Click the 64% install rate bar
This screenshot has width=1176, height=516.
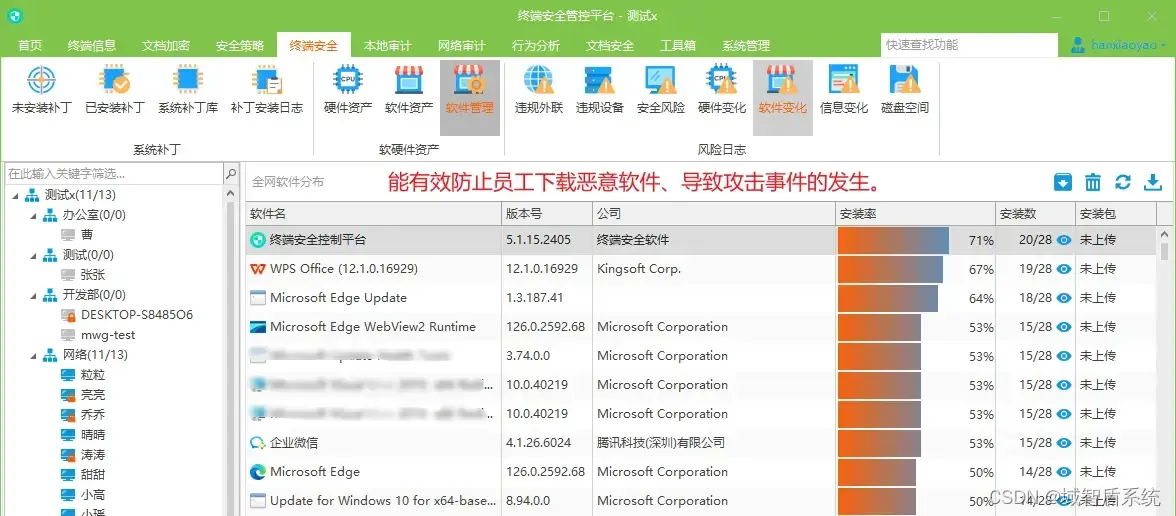click(888, 298)
